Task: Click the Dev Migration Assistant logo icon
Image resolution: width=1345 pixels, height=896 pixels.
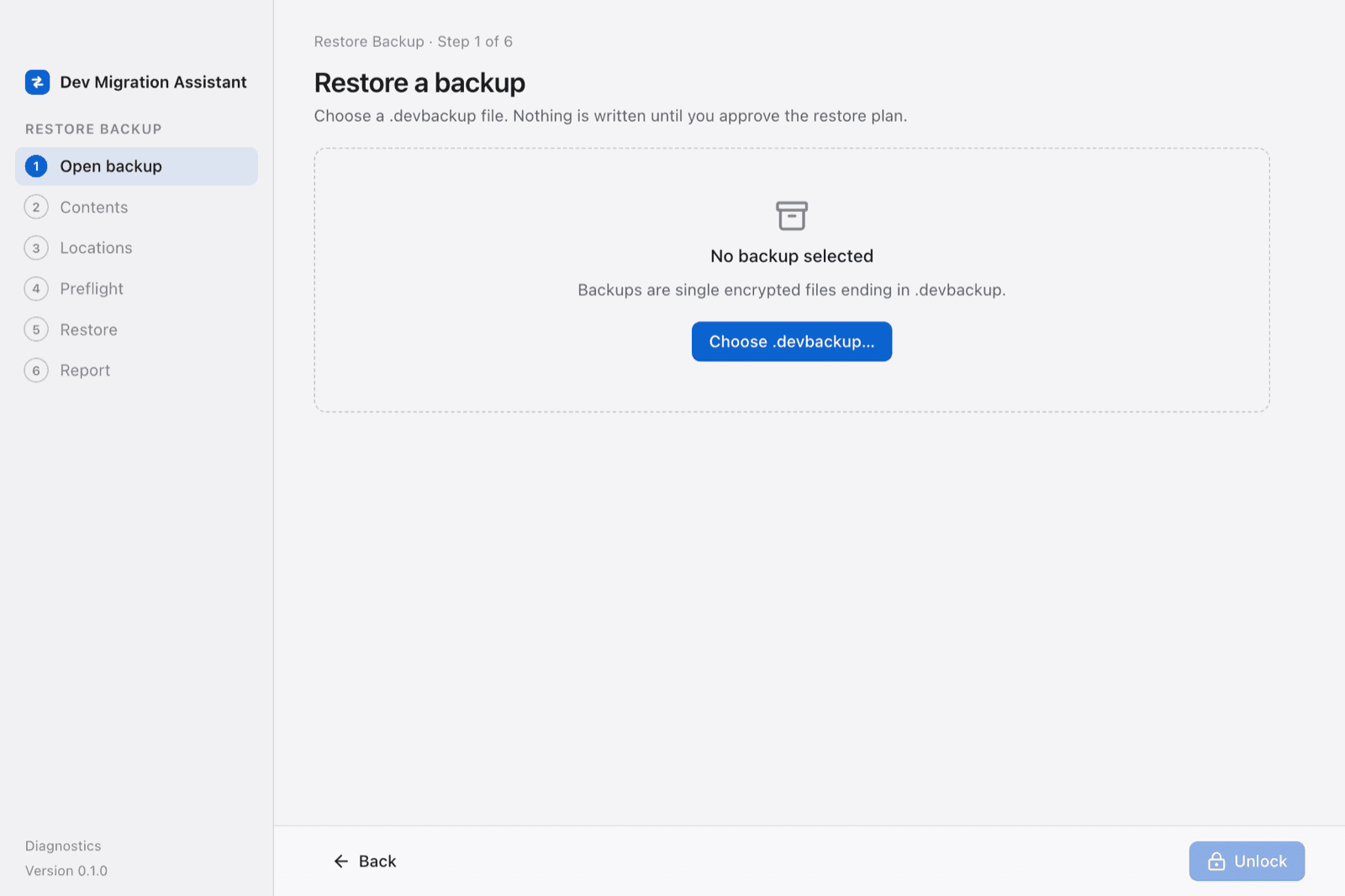Action: 37,82
